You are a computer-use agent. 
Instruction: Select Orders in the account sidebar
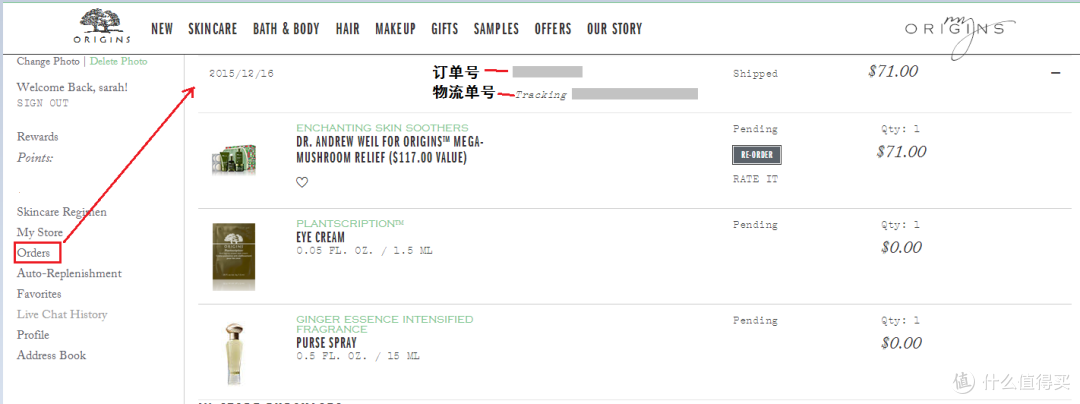[34, 253]
